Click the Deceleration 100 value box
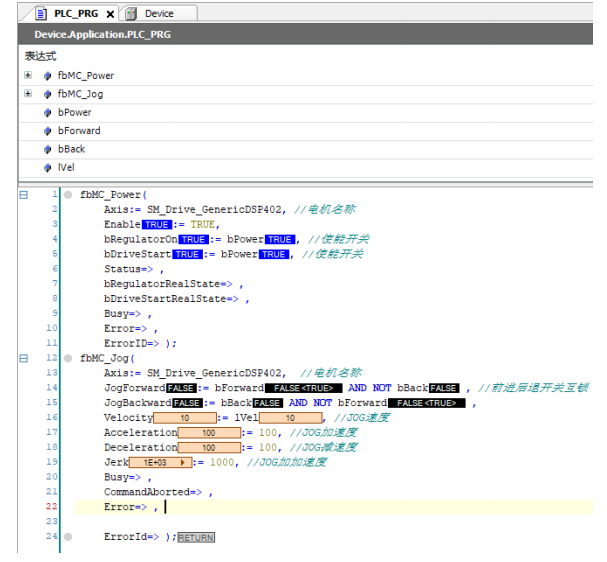 click(x=209, y=448)
